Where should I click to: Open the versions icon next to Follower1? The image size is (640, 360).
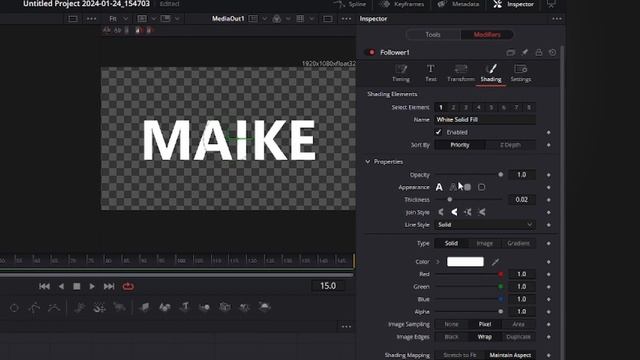[x=511, y=53]
